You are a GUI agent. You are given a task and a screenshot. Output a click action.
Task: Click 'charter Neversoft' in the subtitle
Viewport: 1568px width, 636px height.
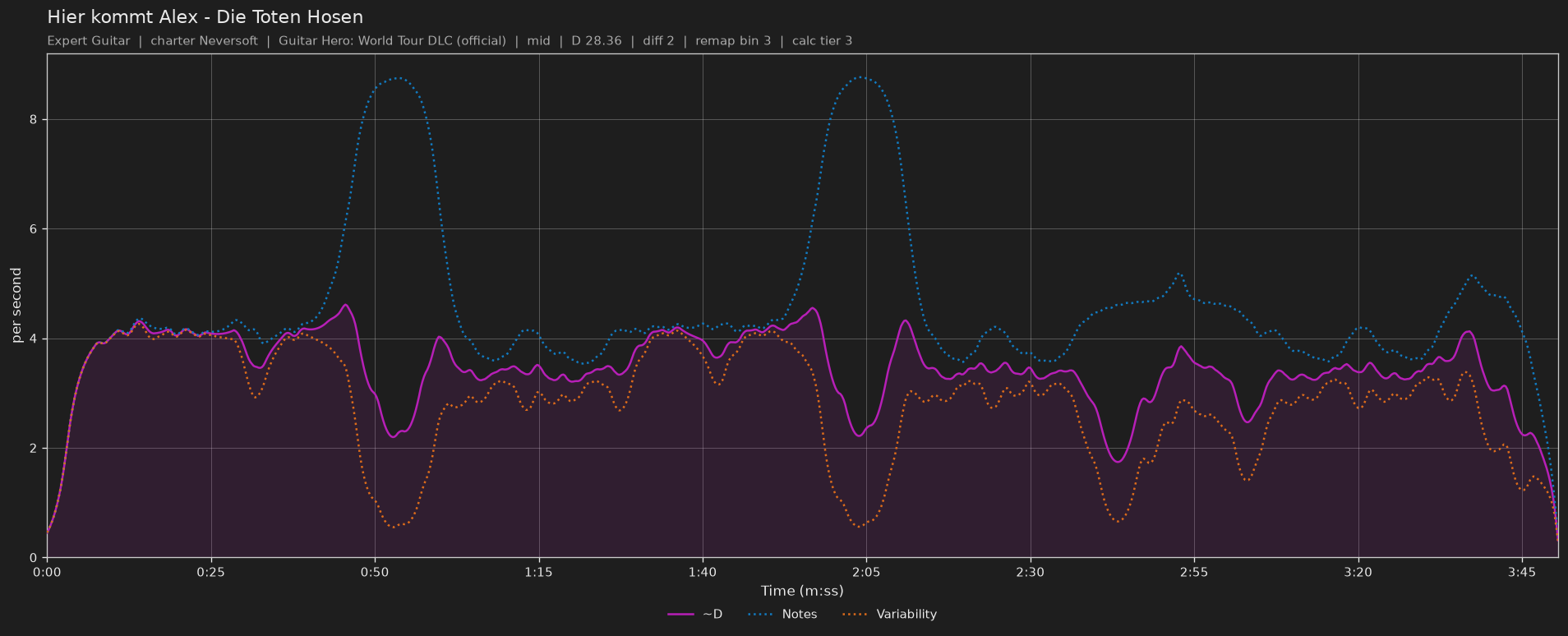click(204, 40)
